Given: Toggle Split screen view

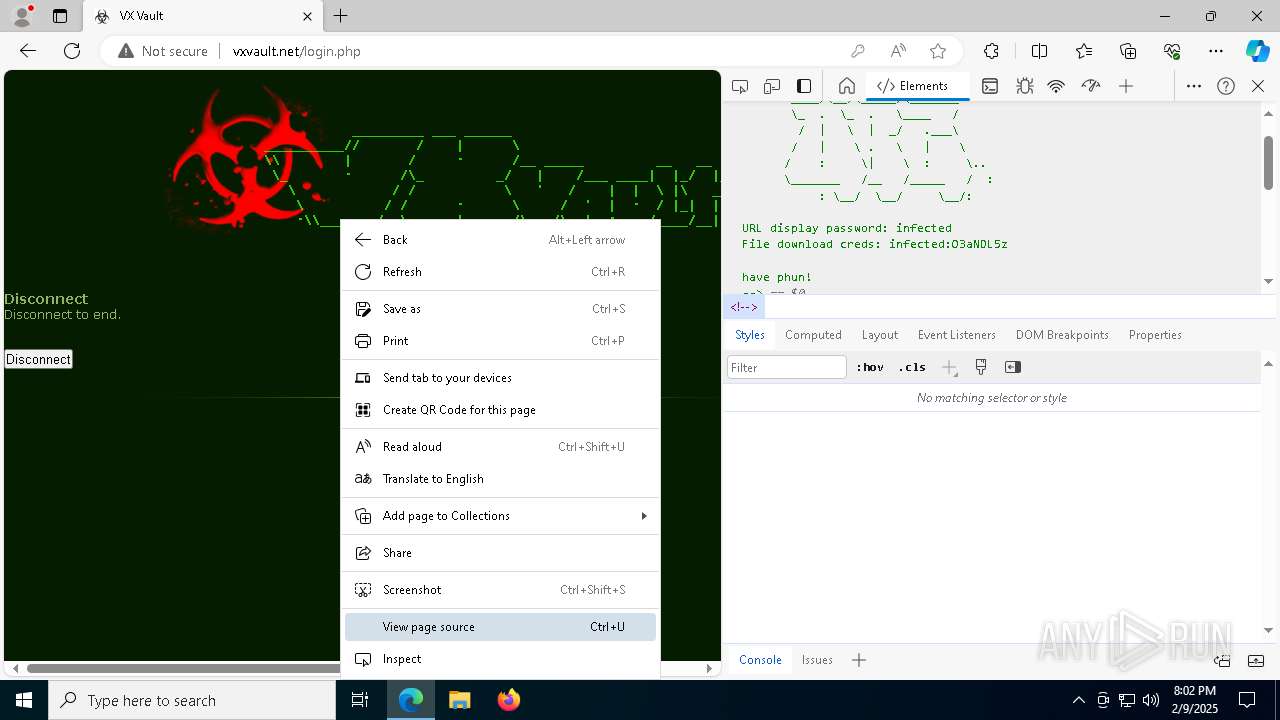Looking at the screenshot, I should [x=1039, y=51].
